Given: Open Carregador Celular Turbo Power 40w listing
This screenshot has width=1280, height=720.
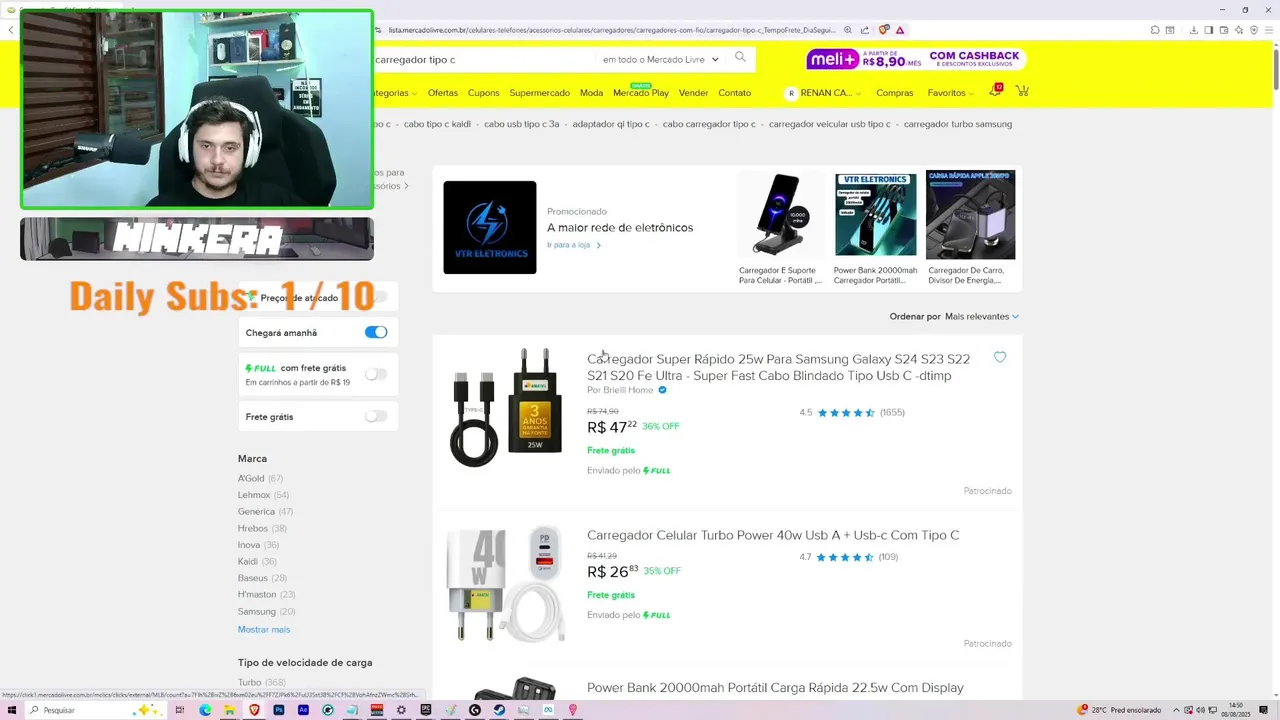Looking at the screenshot, I should coord(773,535).
